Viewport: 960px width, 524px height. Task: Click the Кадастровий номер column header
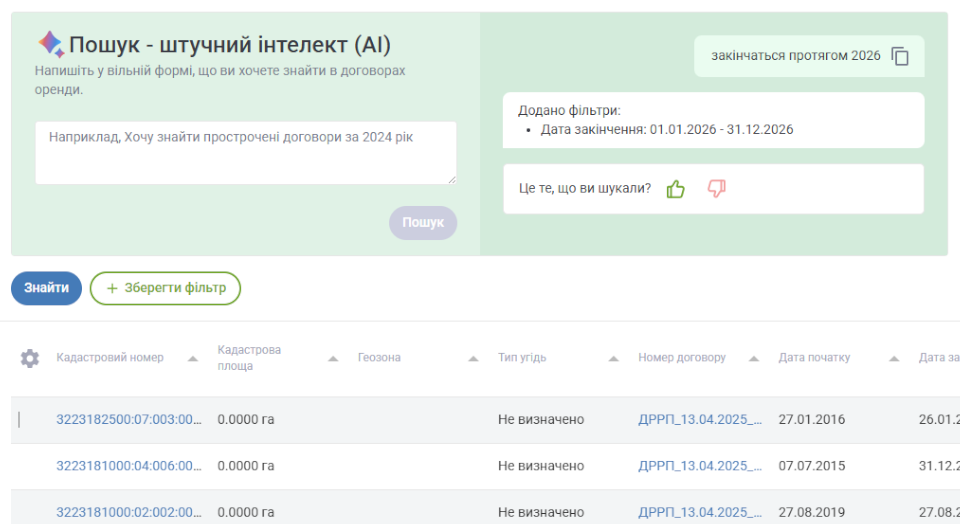(110, 357)
